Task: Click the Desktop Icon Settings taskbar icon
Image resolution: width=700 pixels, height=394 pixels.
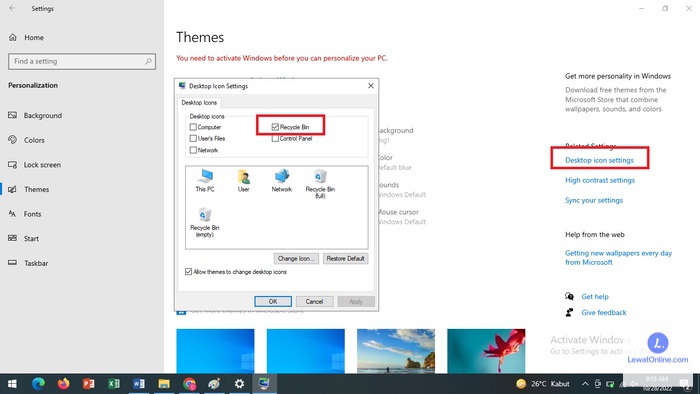Action: tap(264, 384)
